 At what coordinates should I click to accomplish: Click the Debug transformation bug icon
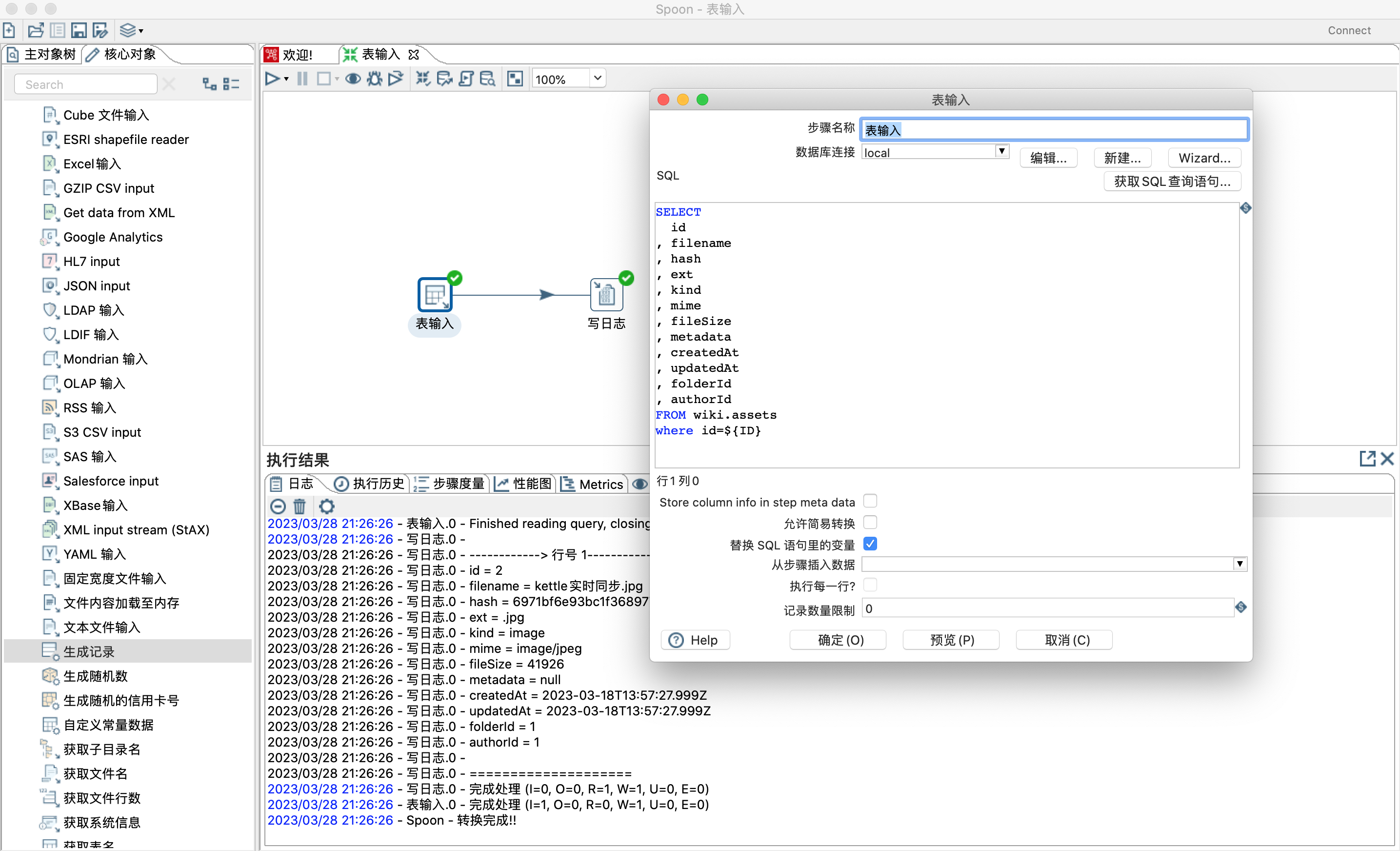point(374,79)
